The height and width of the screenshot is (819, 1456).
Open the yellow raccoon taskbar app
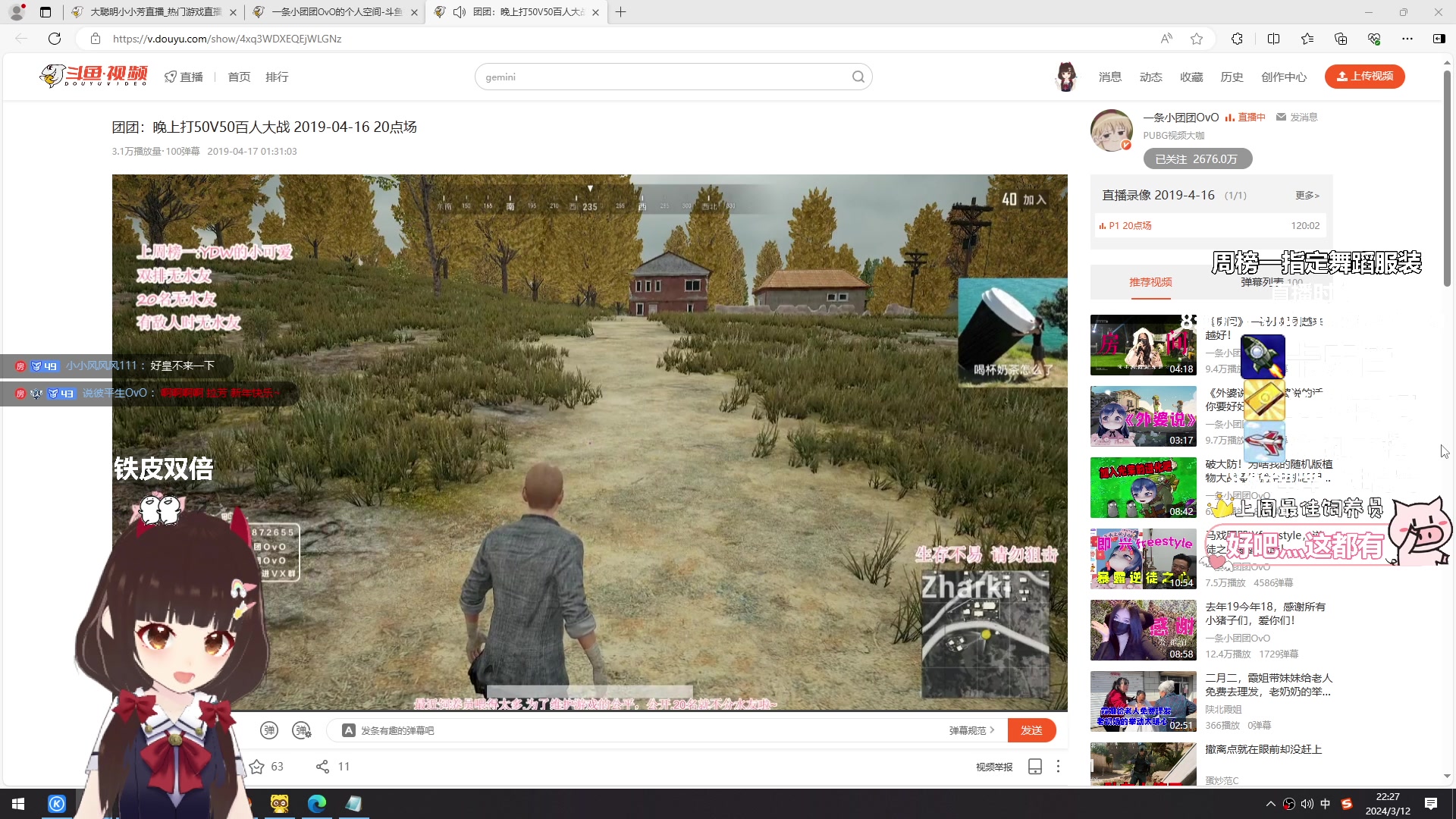tap(280, 804)
